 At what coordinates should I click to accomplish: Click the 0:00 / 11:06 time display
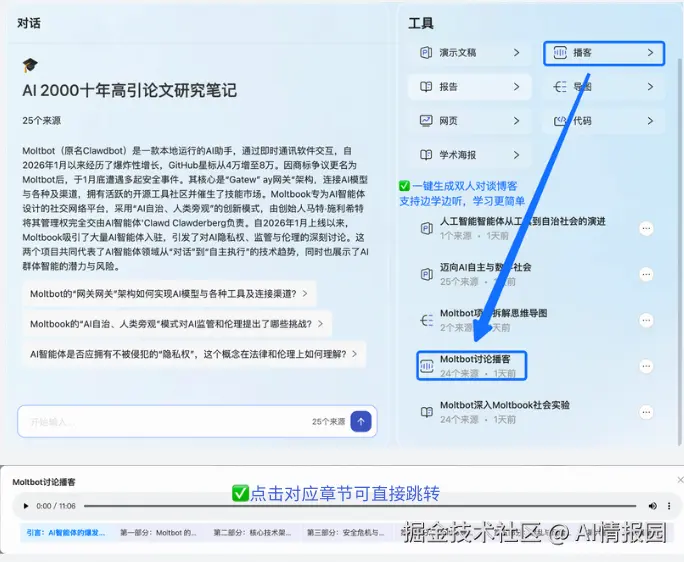tap(56, 506)
